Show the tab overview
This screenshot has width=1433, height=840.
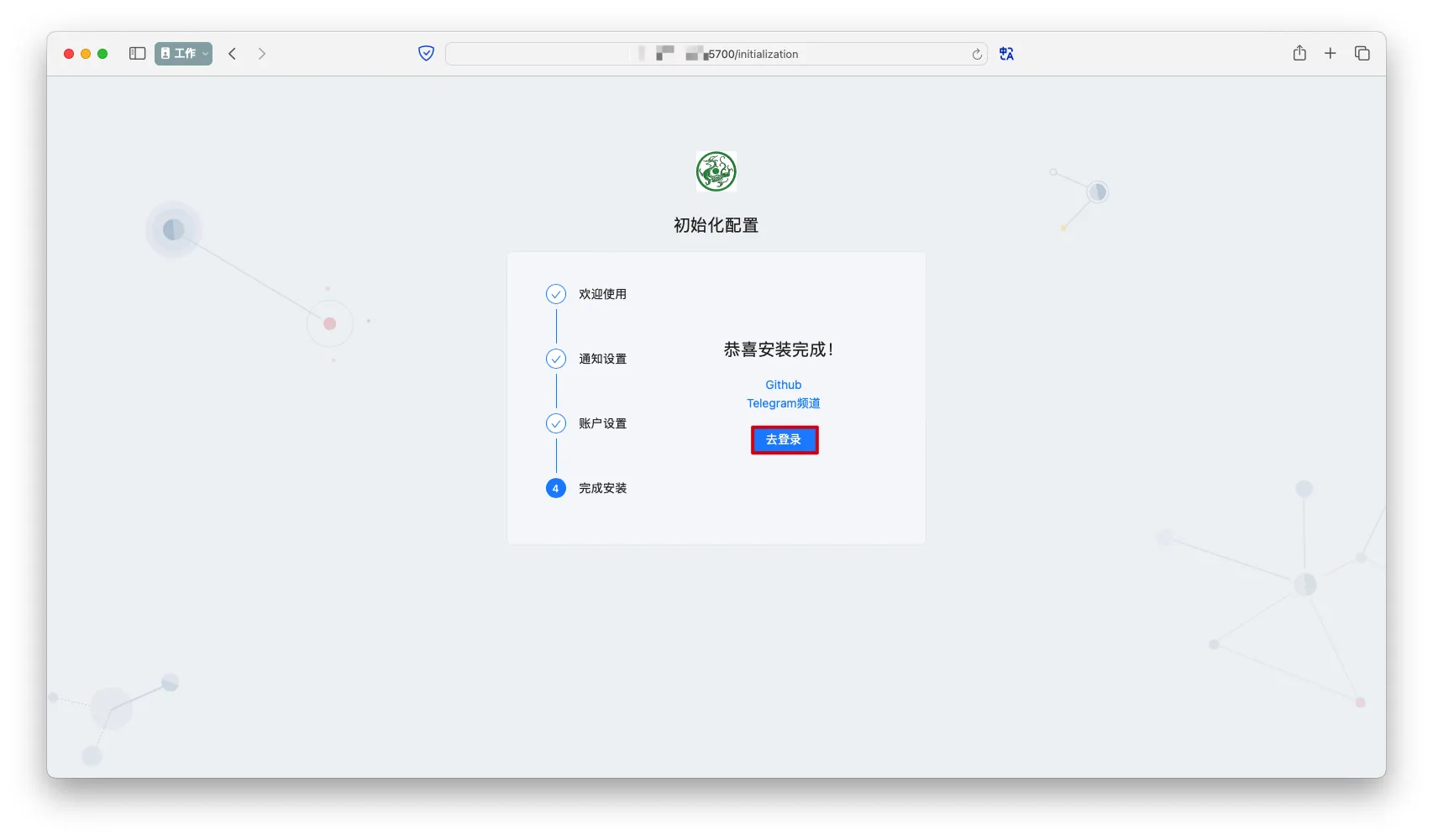(1362, 54)
